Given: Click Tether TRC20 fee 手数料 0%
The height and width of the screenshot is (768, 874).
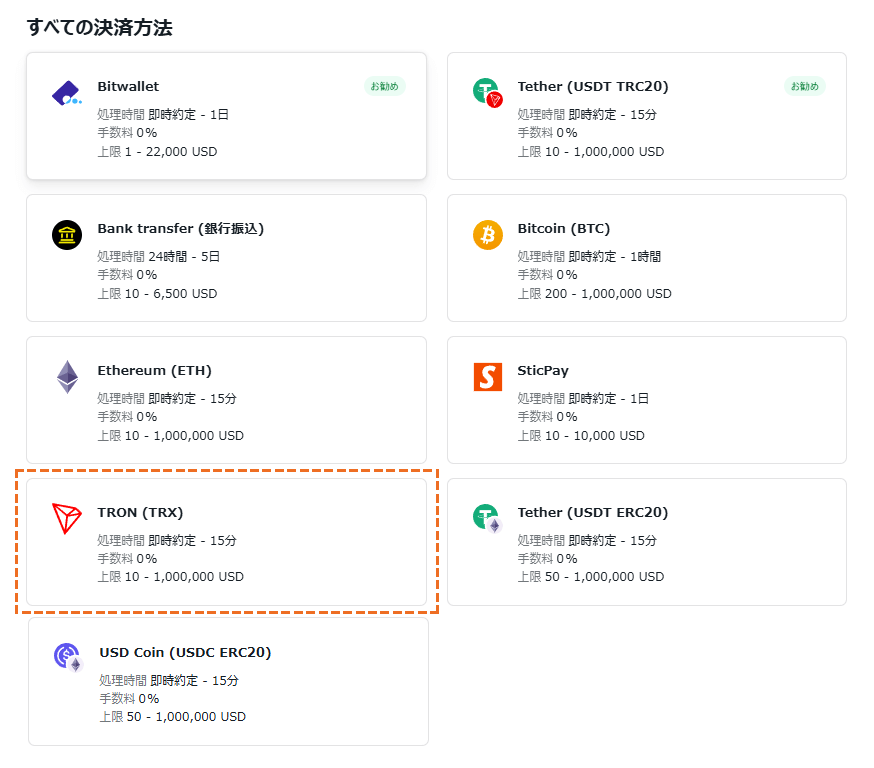Looking at the screenshot, I should pos(547,133).
